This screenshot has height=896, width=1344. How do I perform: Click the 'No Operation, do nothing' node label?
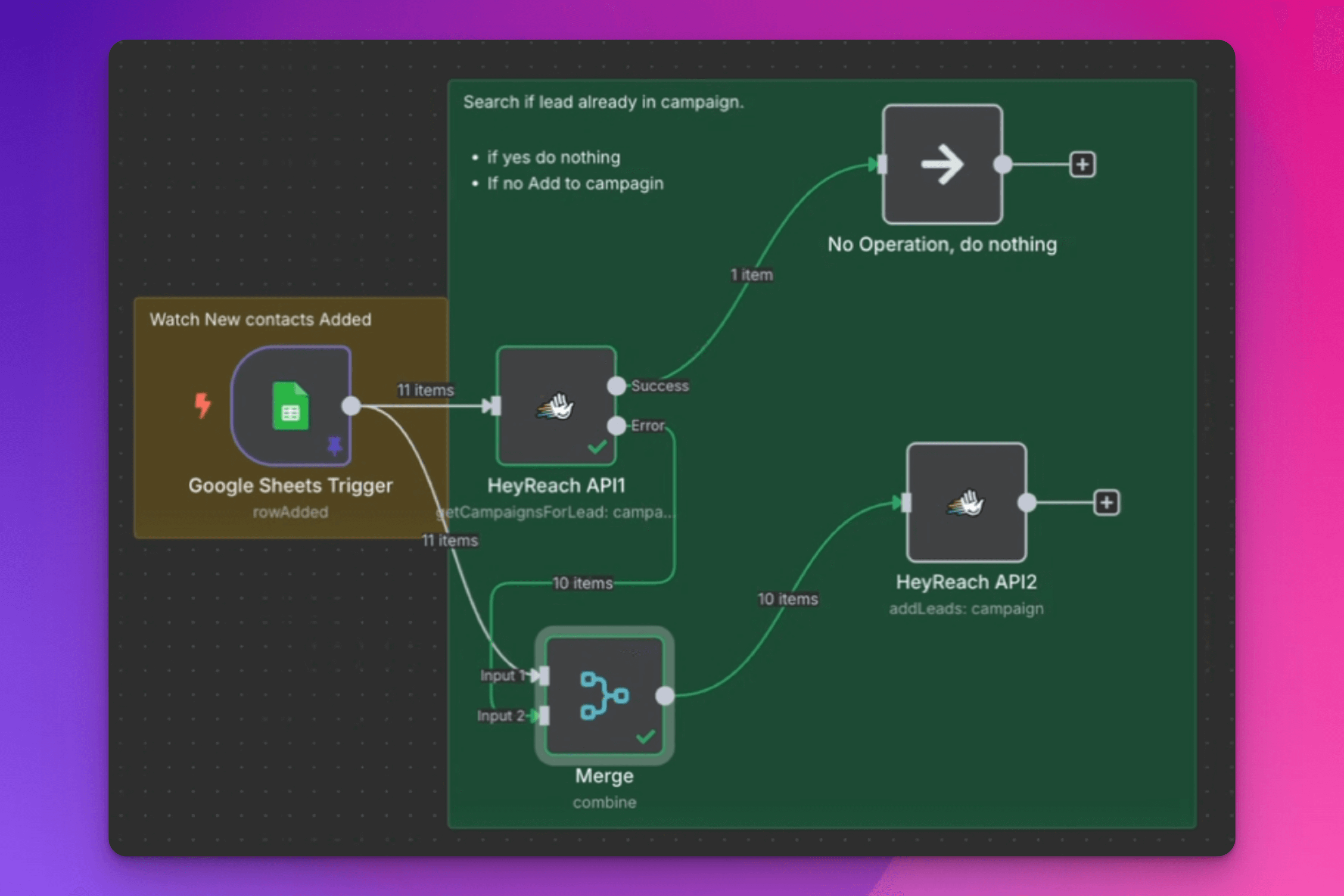pos(942,245)
